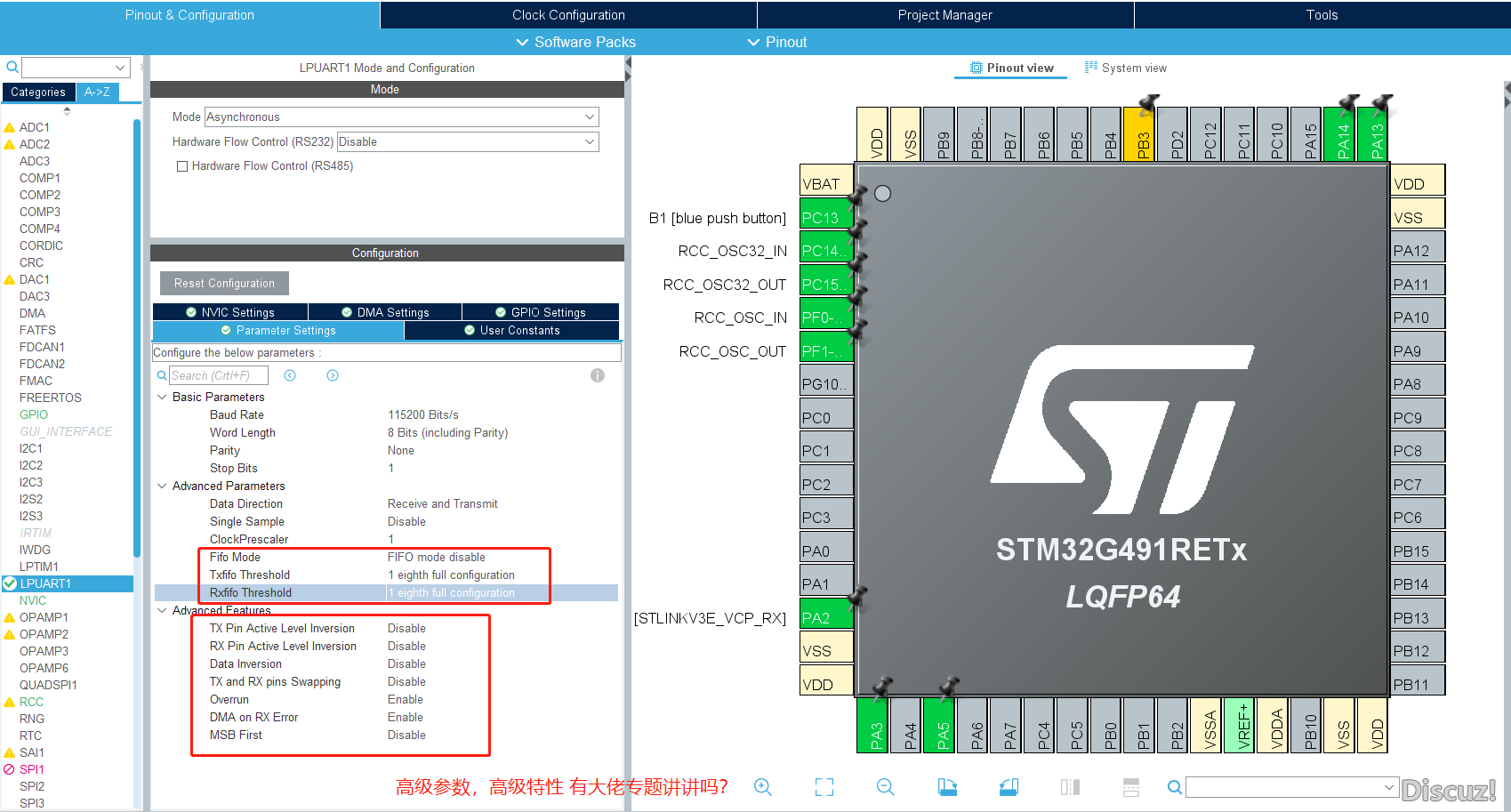Click the sort arrows above the peripheral list
The width and height of the screenshot is (1511, 812).
pyautogui.click(x=67, y=111)
